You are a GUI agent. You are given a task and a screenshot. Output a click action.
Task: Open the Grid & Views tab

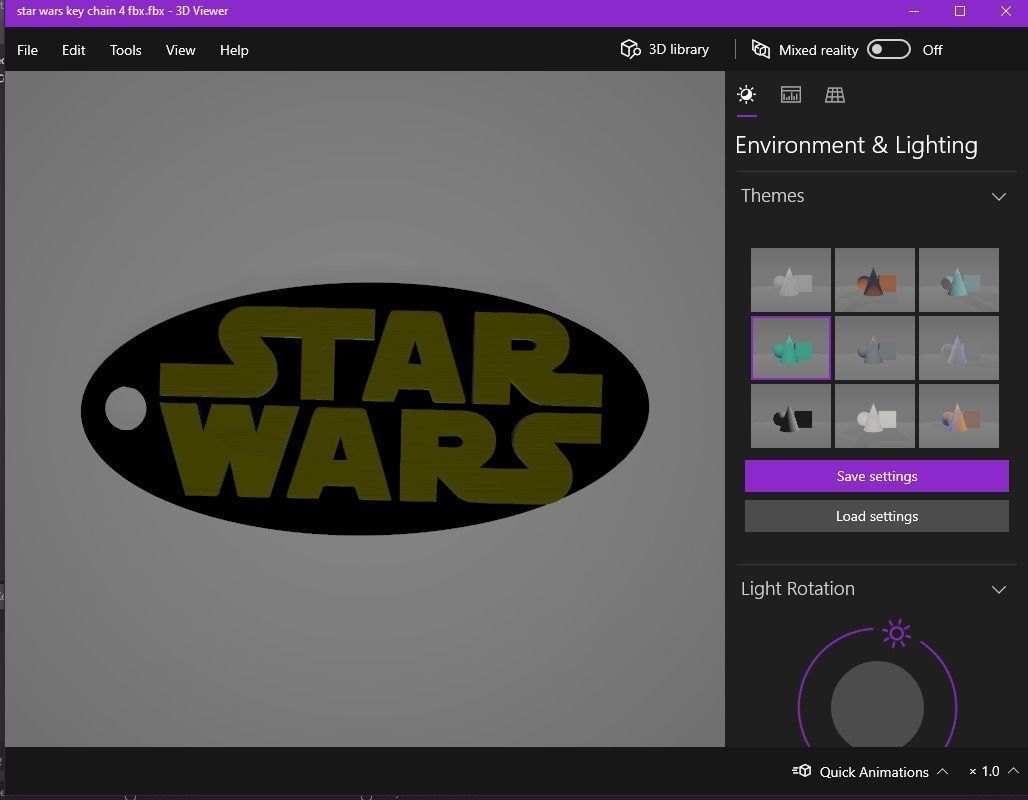[x=835, y=94]
